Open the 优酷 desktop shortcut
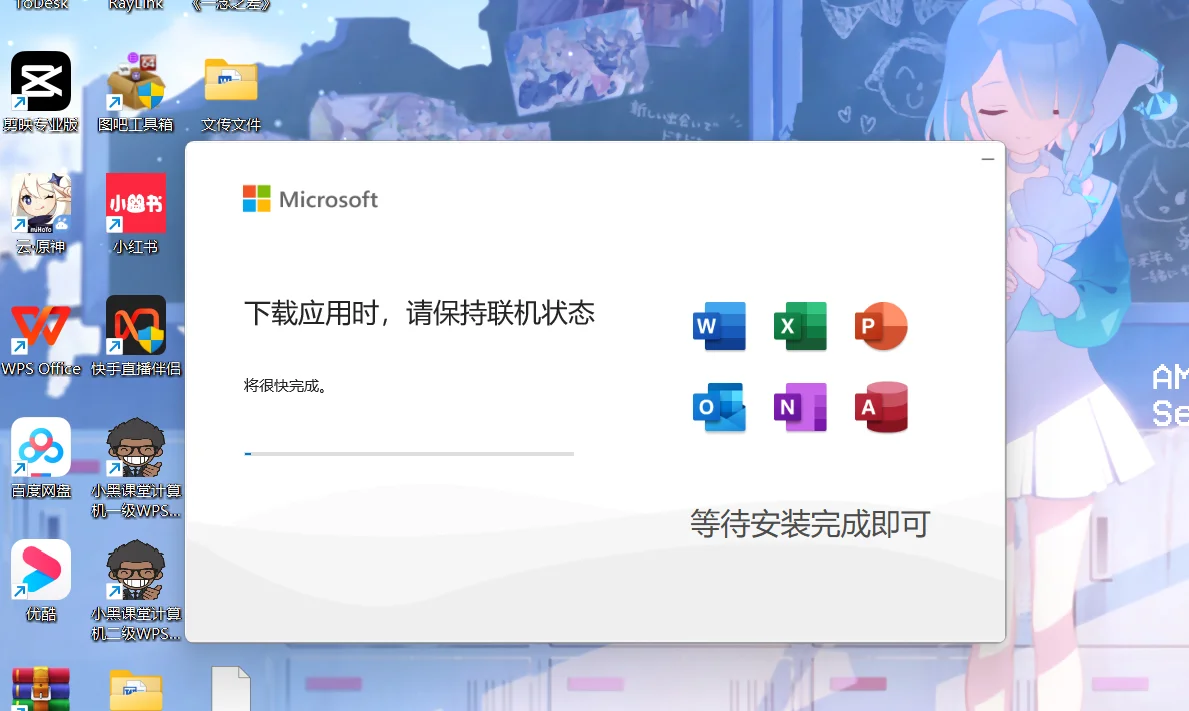 click(40, 568)
